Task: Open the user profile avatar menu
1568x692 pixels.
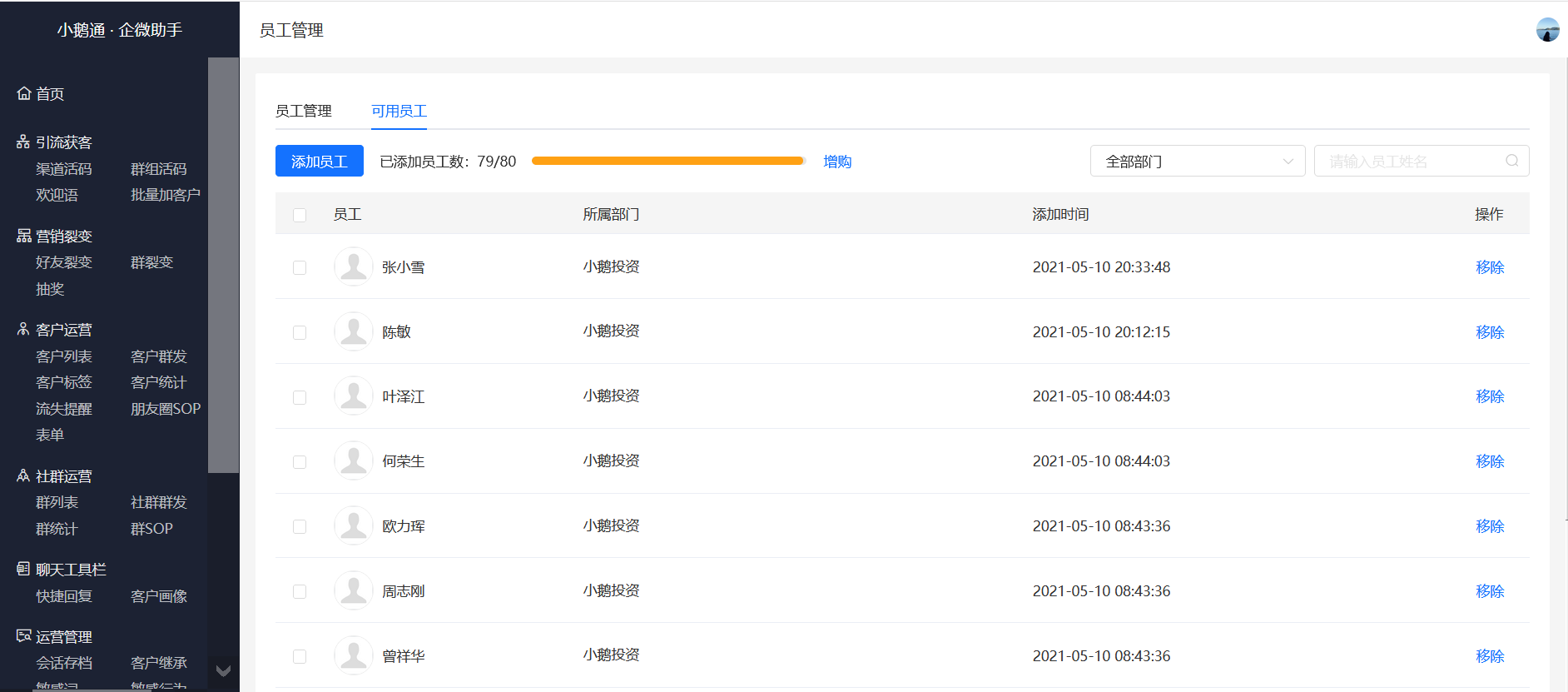Action: 1548,29
